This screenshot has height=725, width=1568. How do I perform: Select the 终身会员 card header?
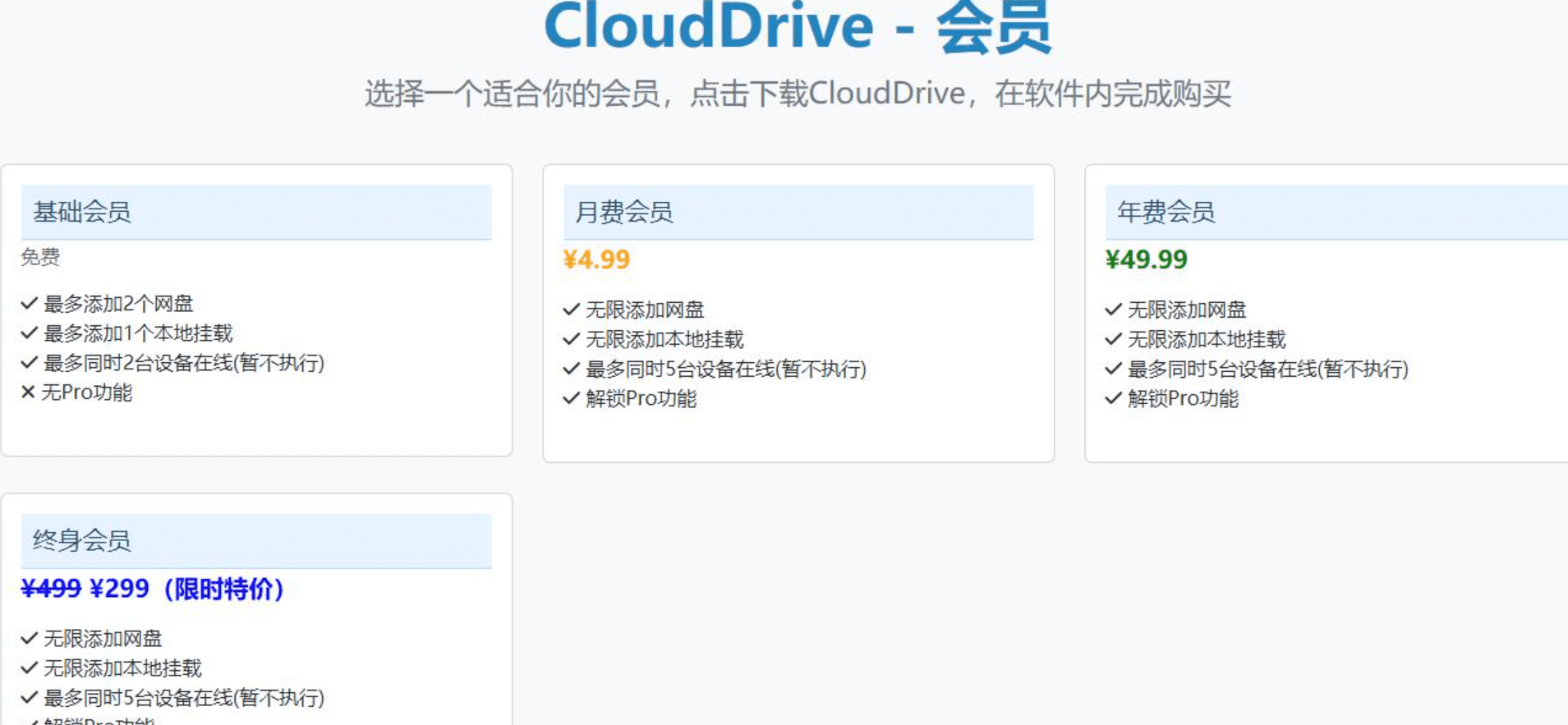(x=256, y=541)
